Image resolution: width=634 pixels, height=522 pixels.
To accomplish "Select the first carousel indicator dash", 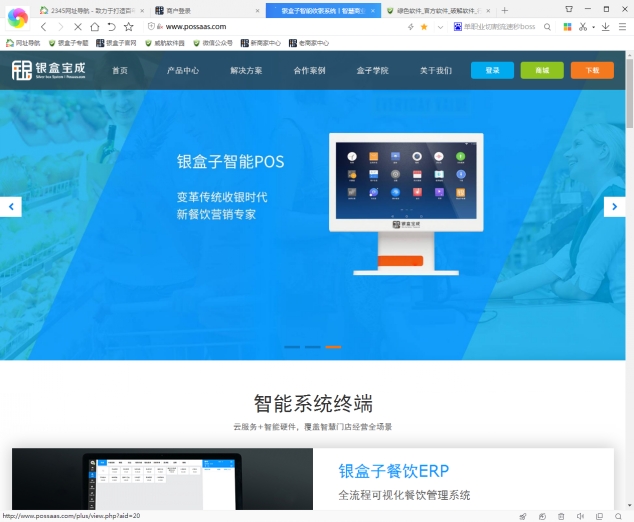I will (x=292, y=347).
